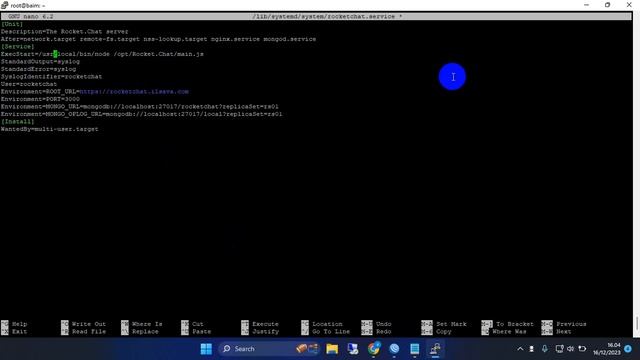This screenshot has height=360, width=640.
Task: Click the nano To Bracket shortcut label
Action: point(515,324)
